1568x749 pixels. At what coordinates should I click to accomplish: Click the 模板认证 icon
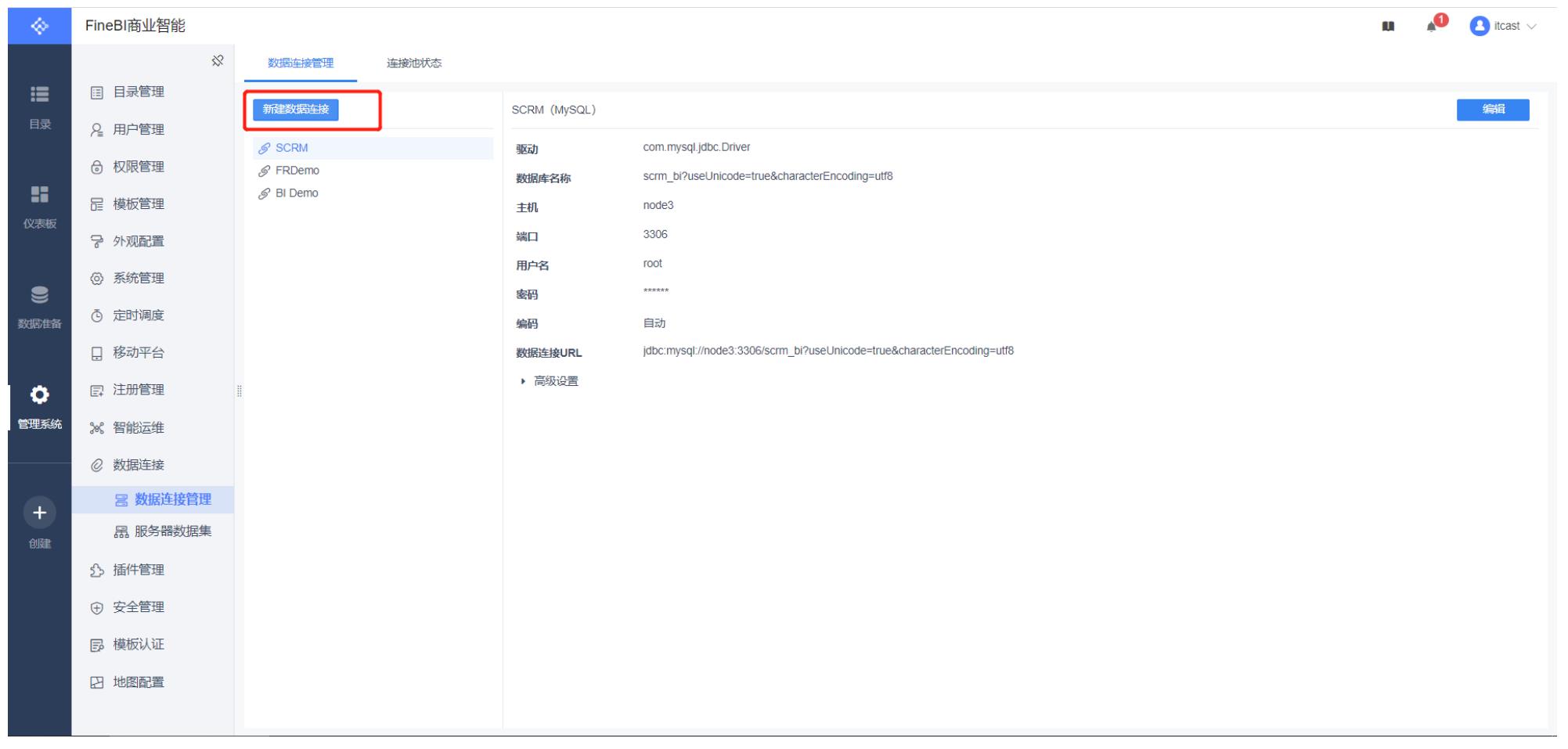pyautogui.click(x=97, y=645)
